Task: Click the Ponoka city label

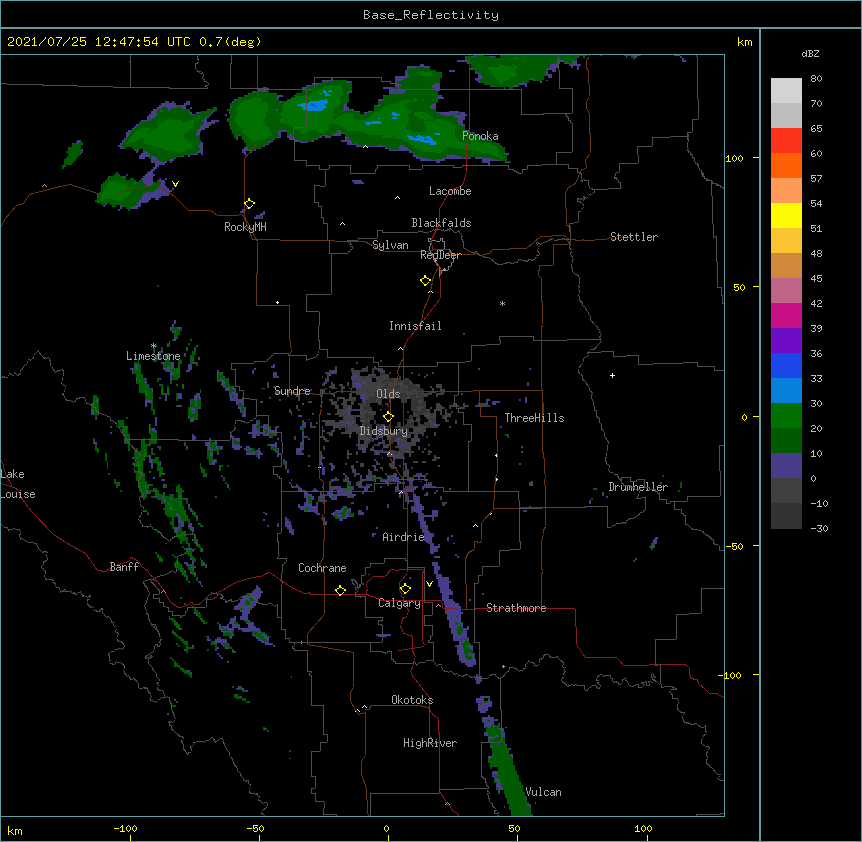Action: [480, 136]
